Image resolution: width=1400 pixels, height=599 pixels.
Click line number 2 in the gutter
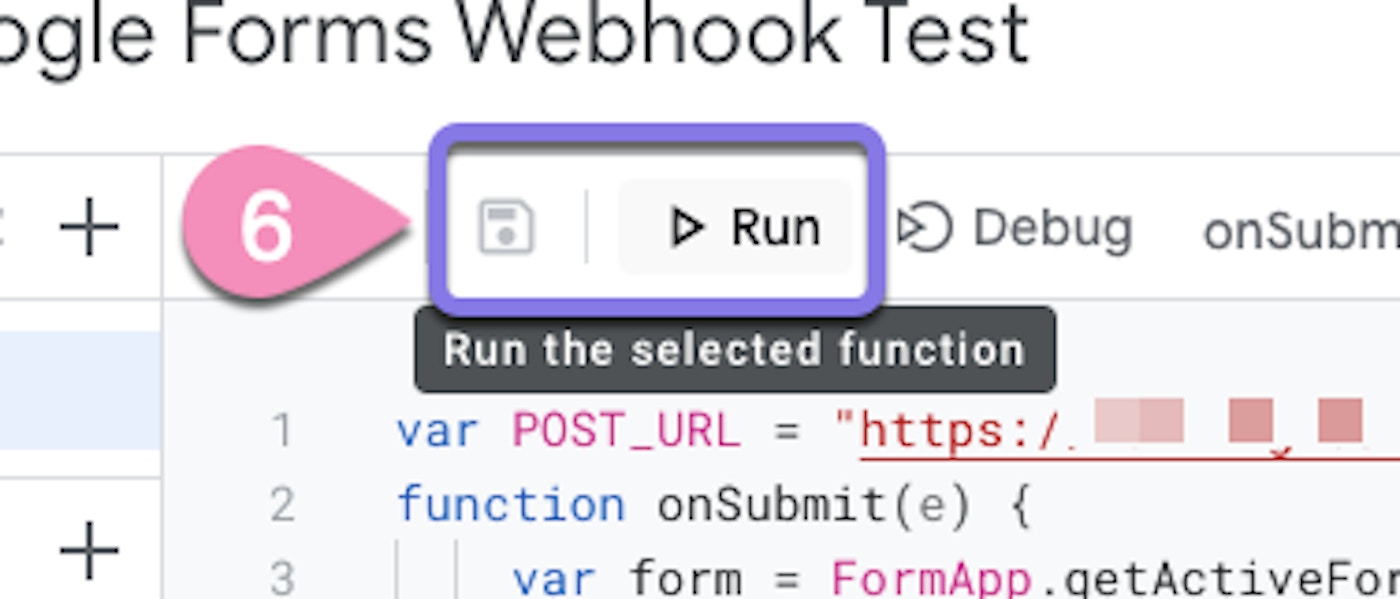point(283,505)
